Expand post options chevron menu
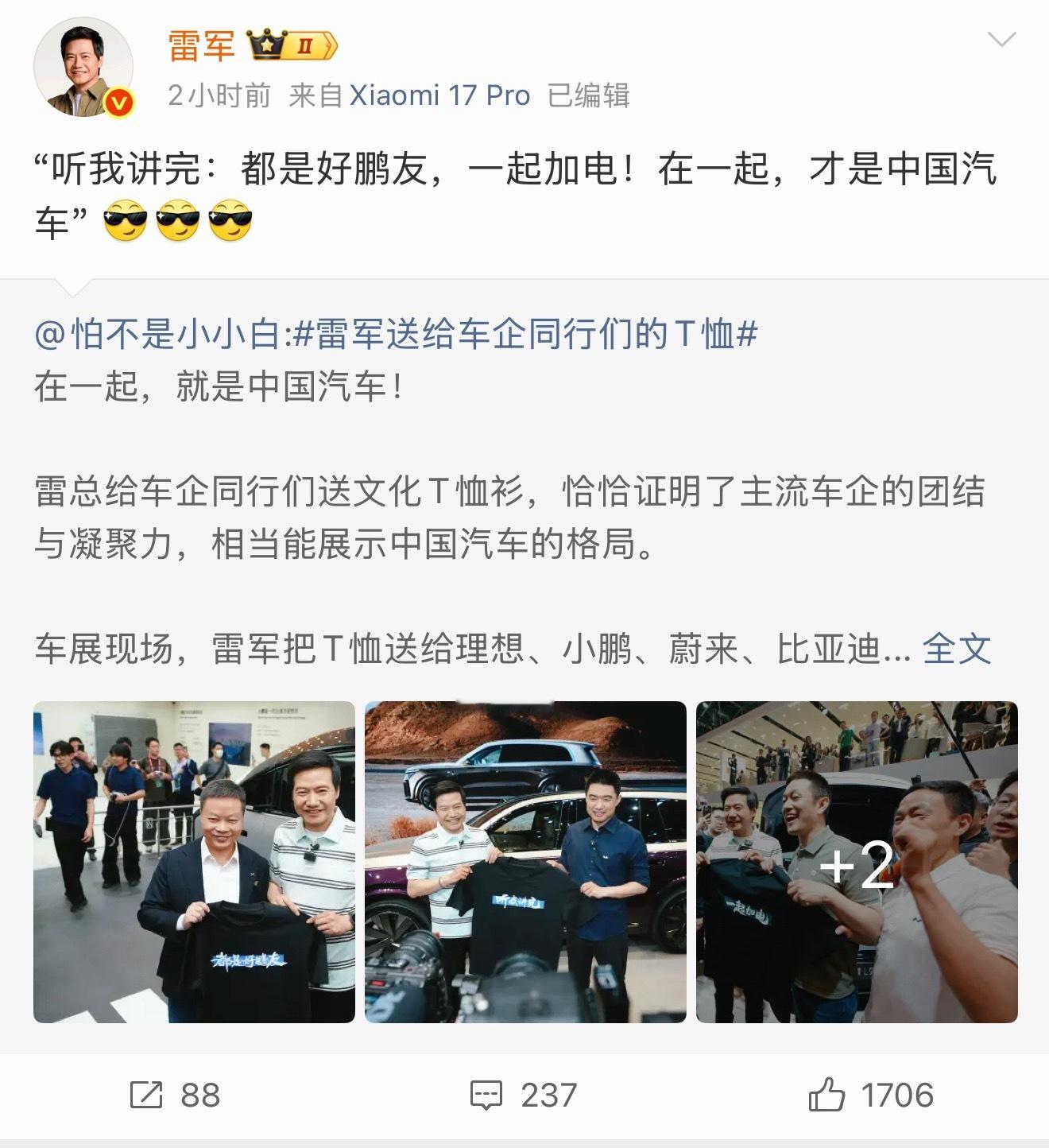 pos(1001,39)
